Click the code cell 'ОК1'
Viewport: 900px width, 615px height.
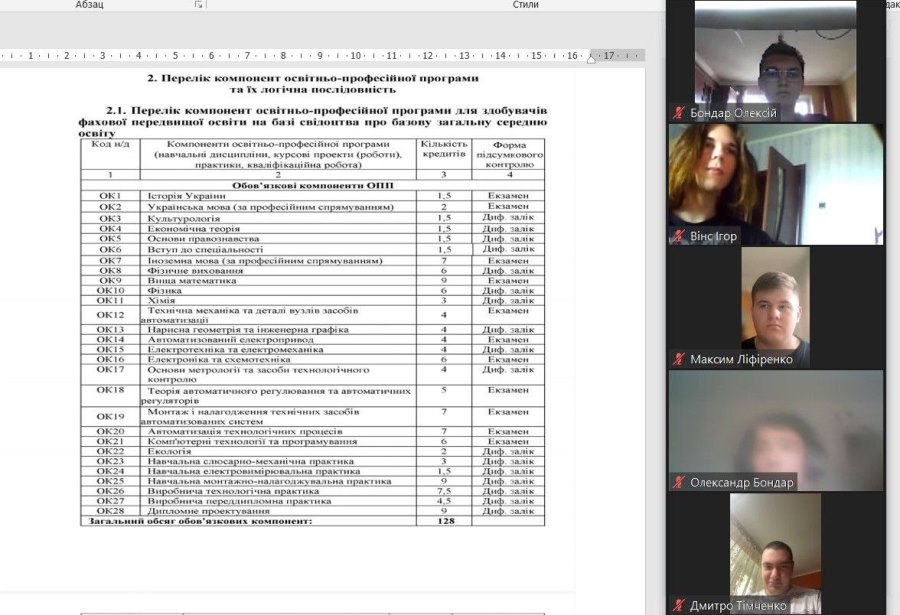click(110, 196)
